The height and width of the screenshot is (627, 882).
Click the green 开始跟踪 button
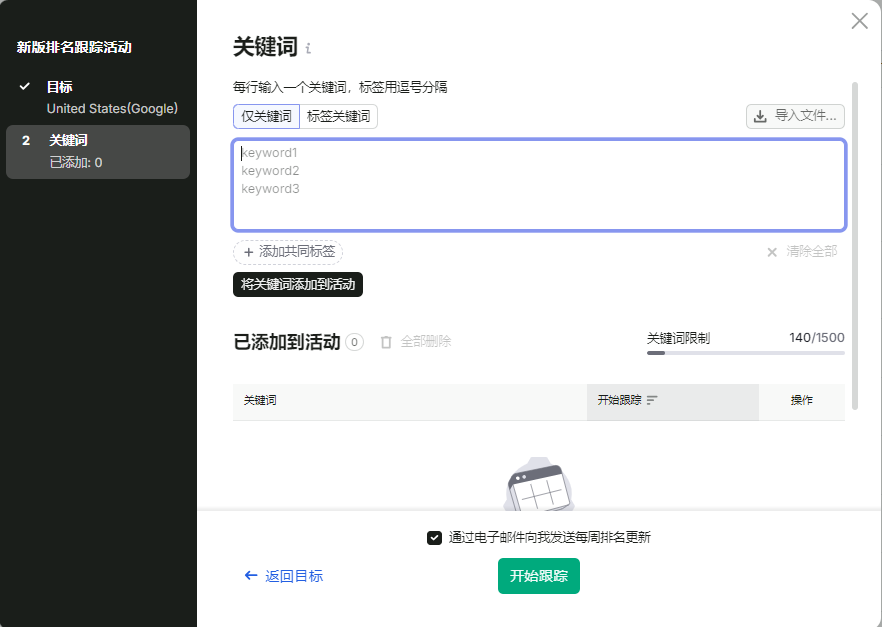point(538,576)
